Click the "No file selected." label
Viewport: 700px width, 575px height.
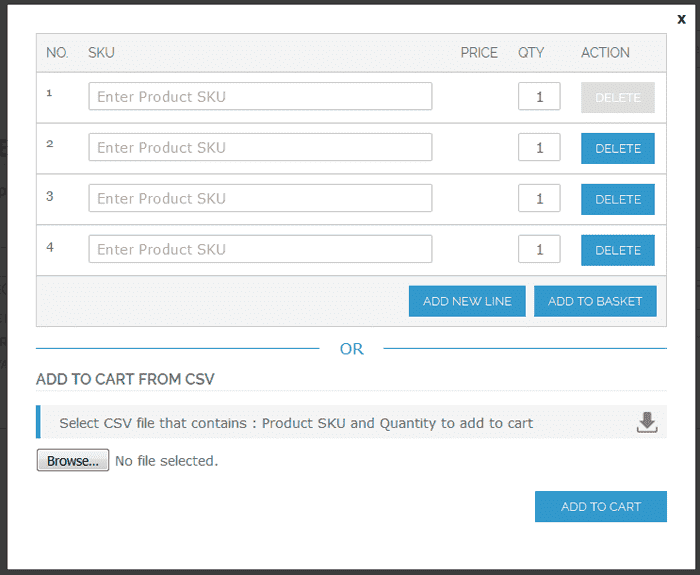[166, 461]
